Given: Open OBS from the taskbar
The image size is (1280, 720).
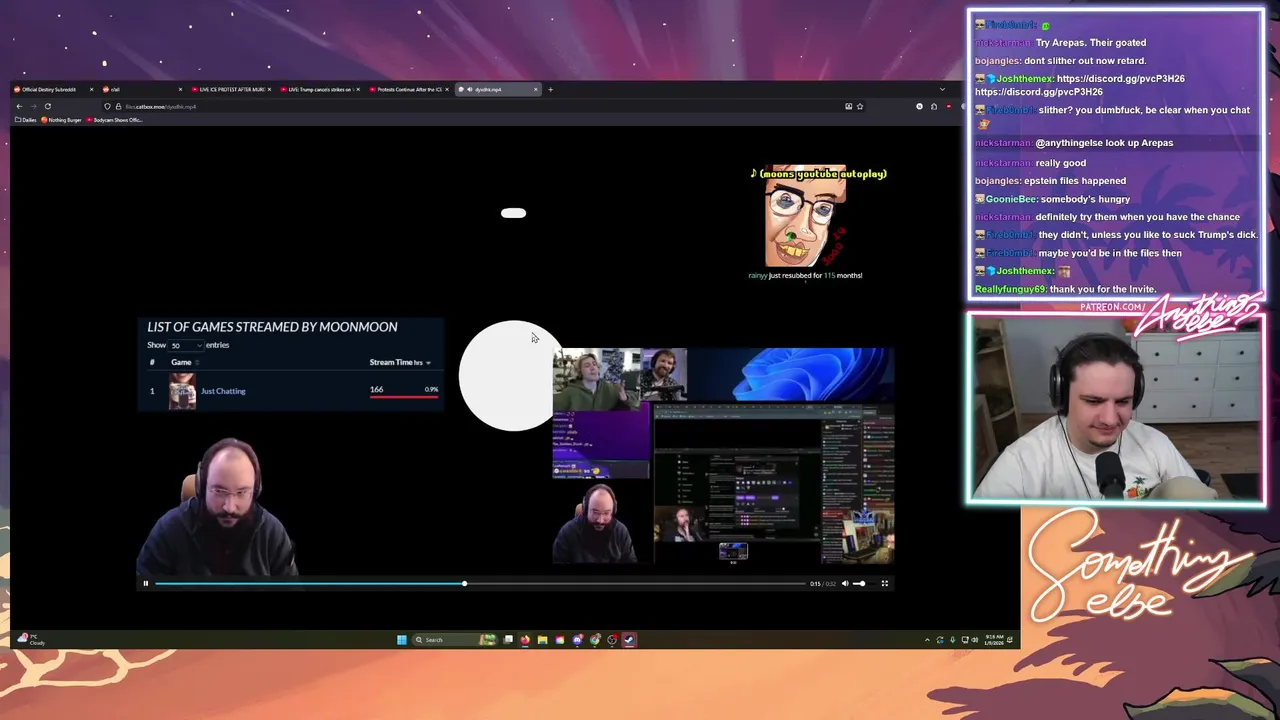Looking at the screenshot, I should (x=612, y=640).
